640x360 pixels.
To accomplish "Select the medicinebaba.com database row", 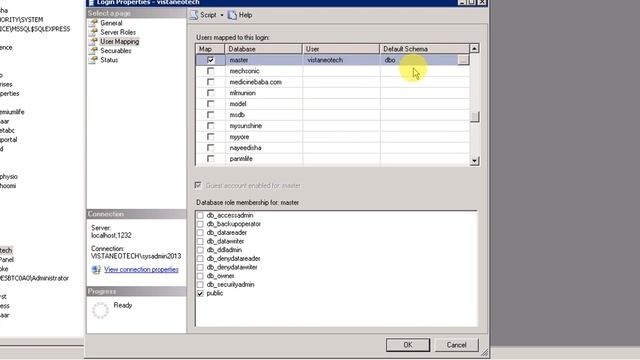I will (333, 82).
